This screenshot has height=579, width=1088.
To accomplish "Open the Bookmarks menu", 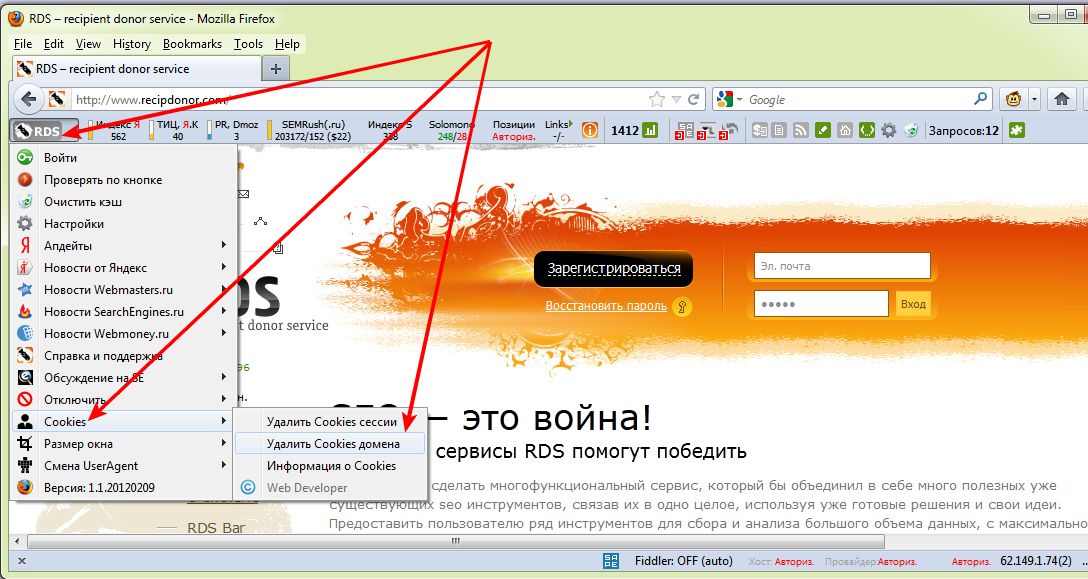I will [x=192, y=44].
